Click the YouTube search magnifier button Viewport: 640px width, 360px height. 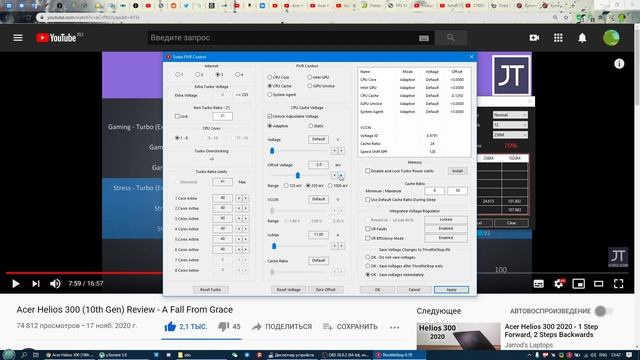[451, 38]
